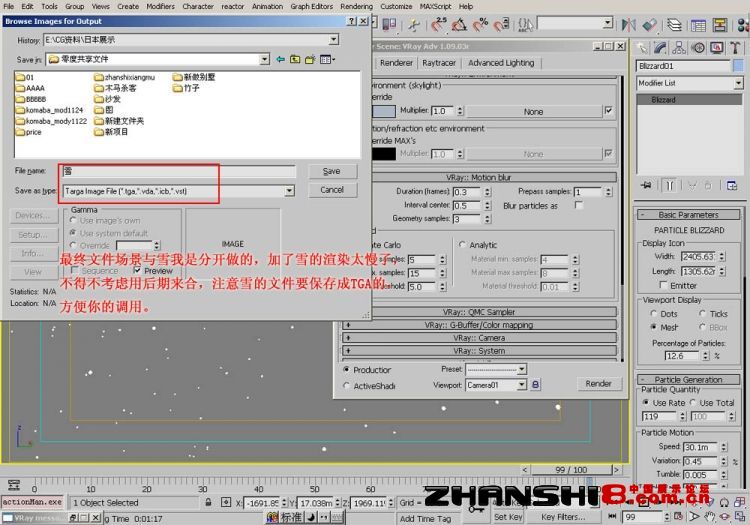Open the Save as type dropdown

click(289, 191)
